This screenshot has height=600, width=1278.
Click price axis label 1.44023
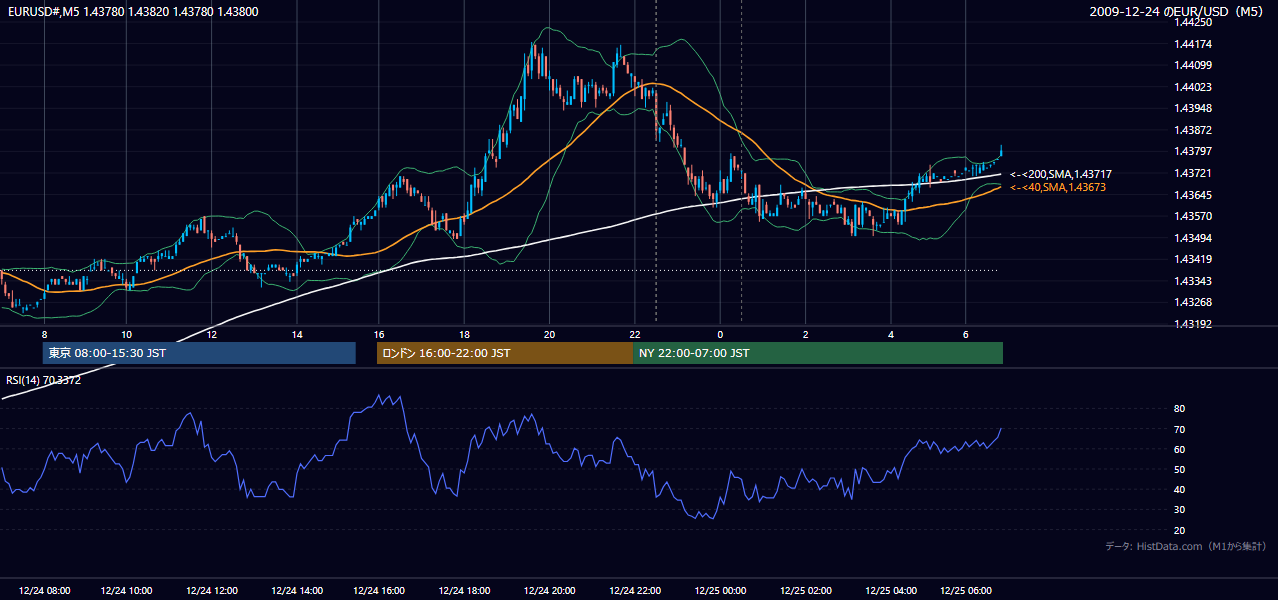(1192, 87)
